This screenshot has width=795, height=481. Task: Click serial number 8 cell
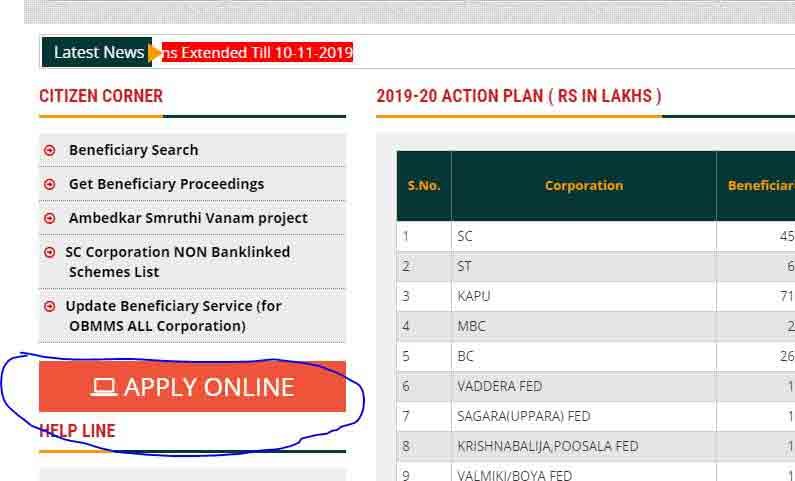click(x=424, y=446)
